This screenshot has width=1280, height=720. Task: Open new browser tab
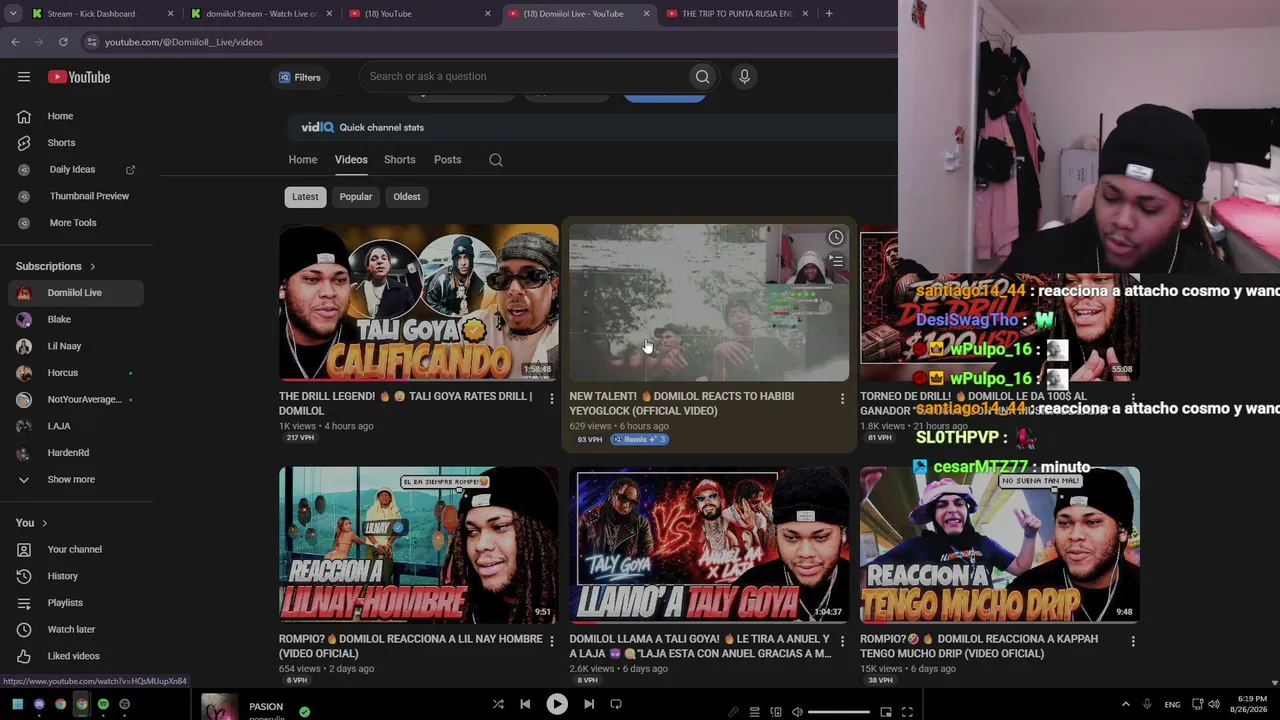(x=829, y=14)
